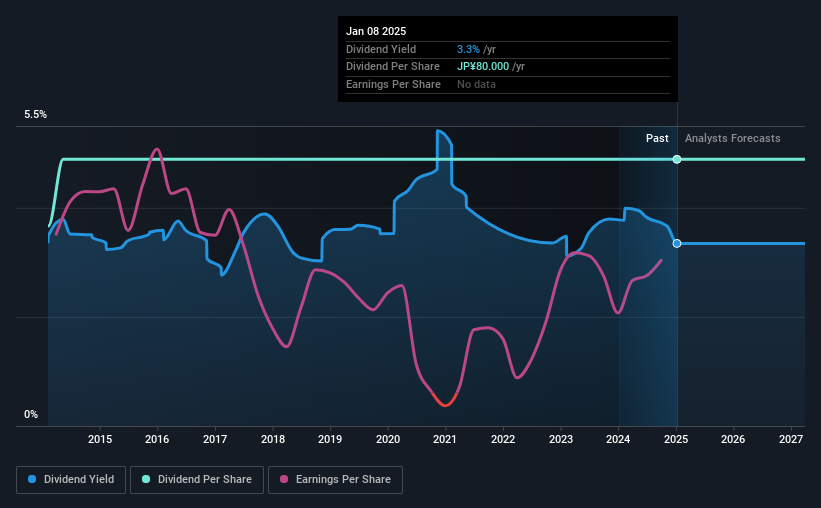Image resolution: width=821 pixels, height=508 pixels.
Task: Click the 2024 x-axis year label
Action: click(x=618, y=439)
